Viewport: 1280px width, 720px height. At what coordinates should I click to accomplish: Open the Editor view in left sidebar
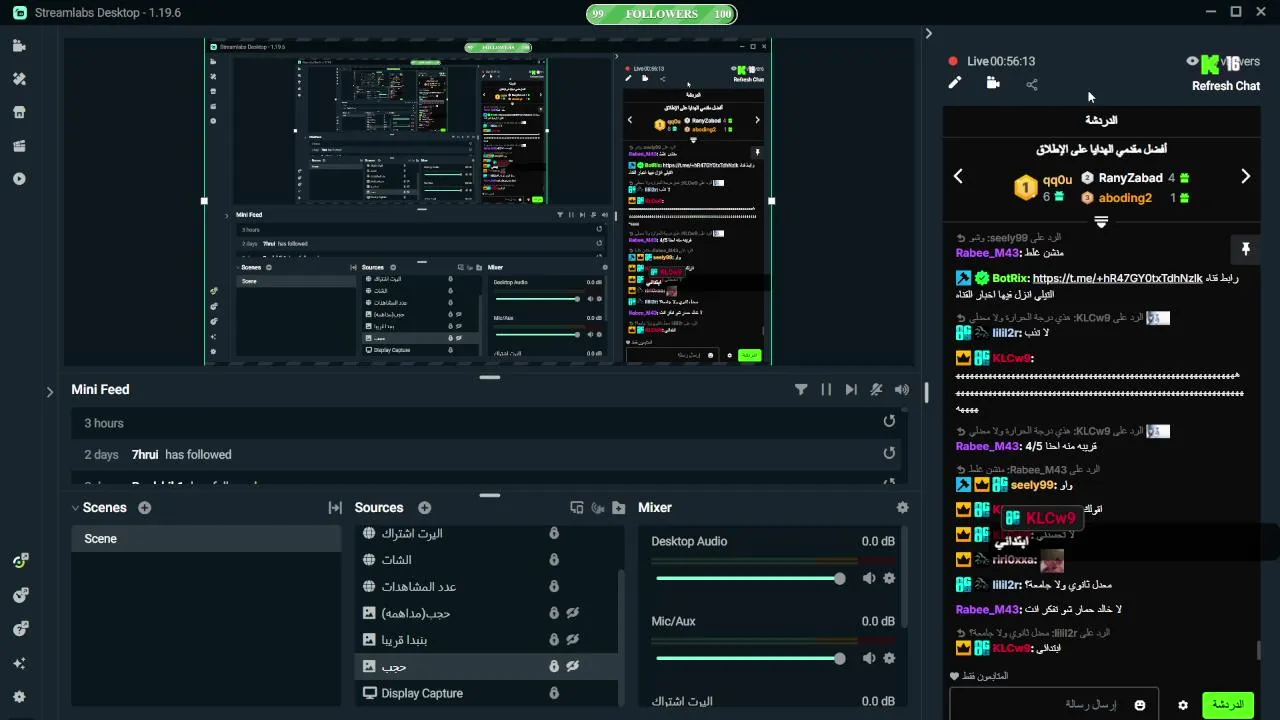click(19, 46)
